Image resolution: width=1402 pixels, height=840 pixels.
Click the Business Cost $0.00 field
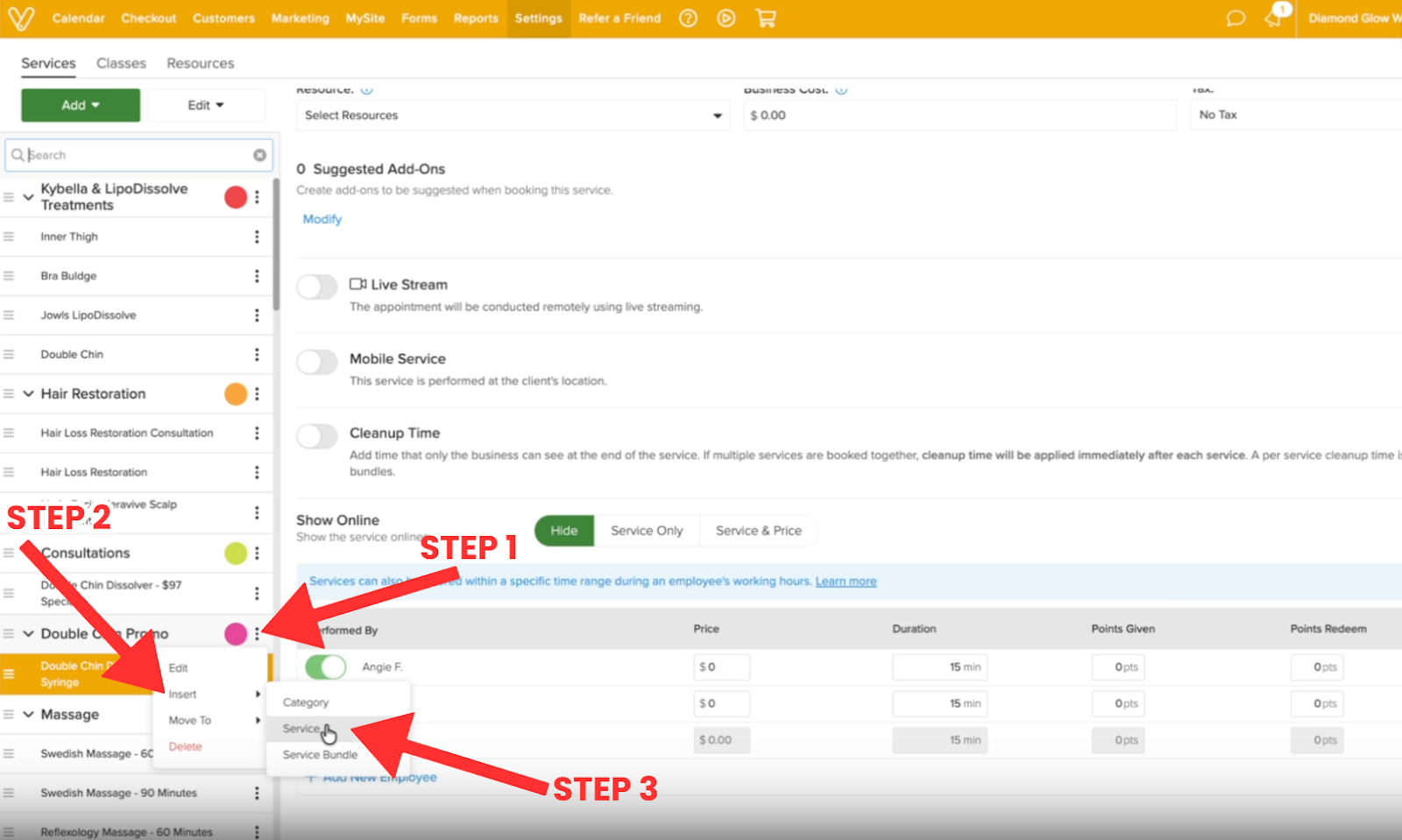959,116
